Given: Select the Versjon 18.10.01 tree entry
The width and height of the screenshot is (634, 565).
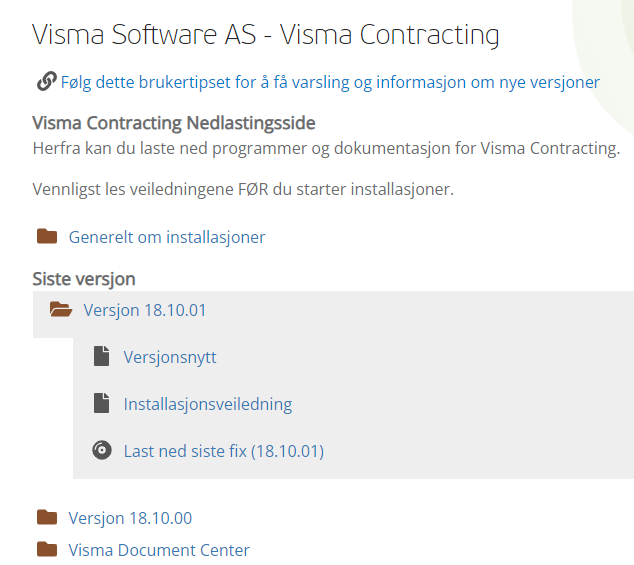Looking at the screenshot, I should [x=145, y=311].
